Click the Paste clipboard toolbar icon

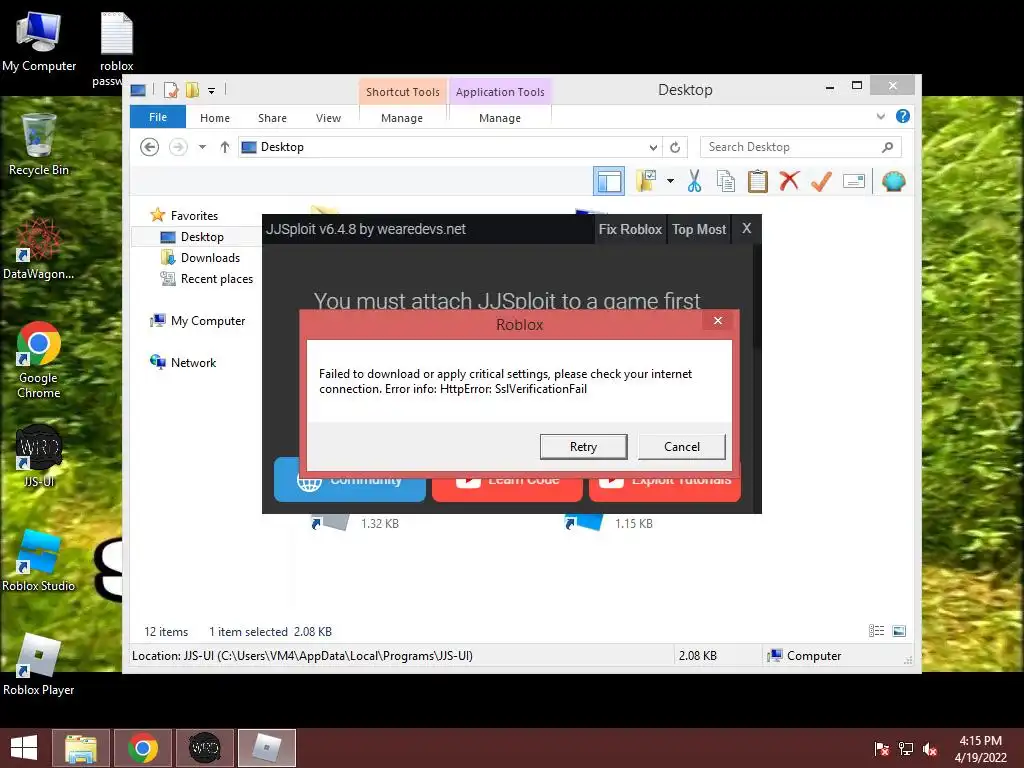coord(758,181)
